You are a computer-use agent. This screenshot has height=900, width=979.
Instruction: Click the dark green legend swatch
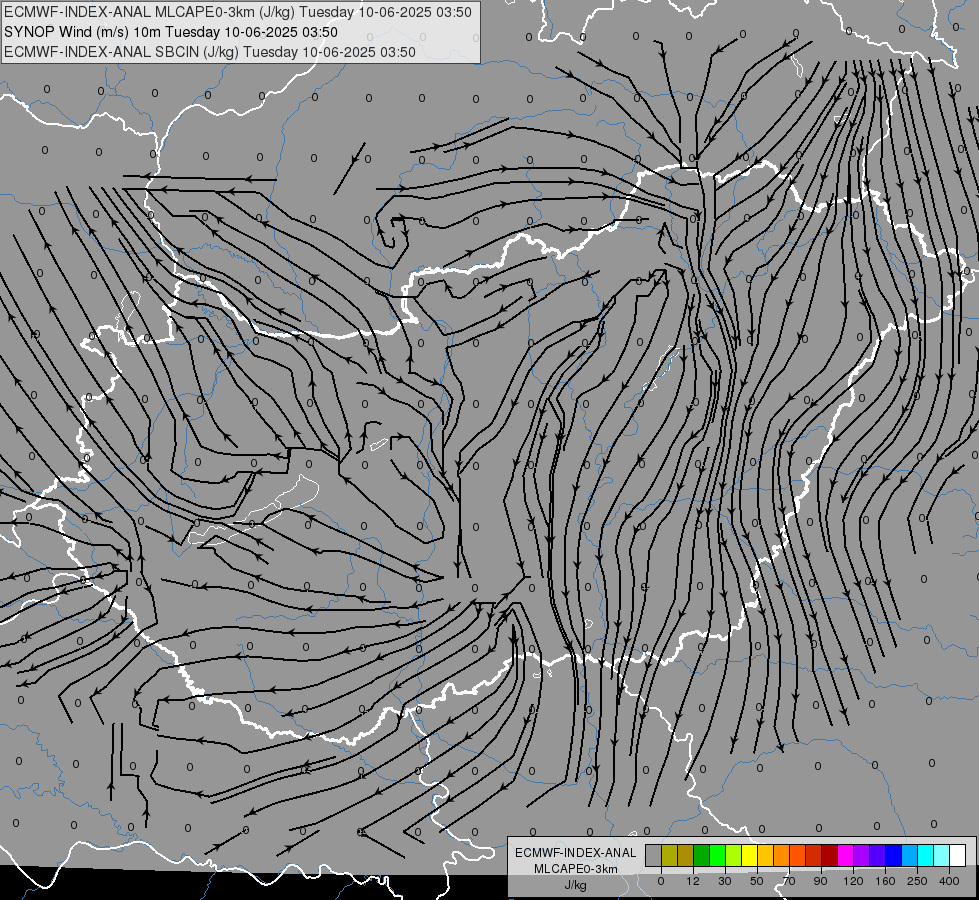702,855
